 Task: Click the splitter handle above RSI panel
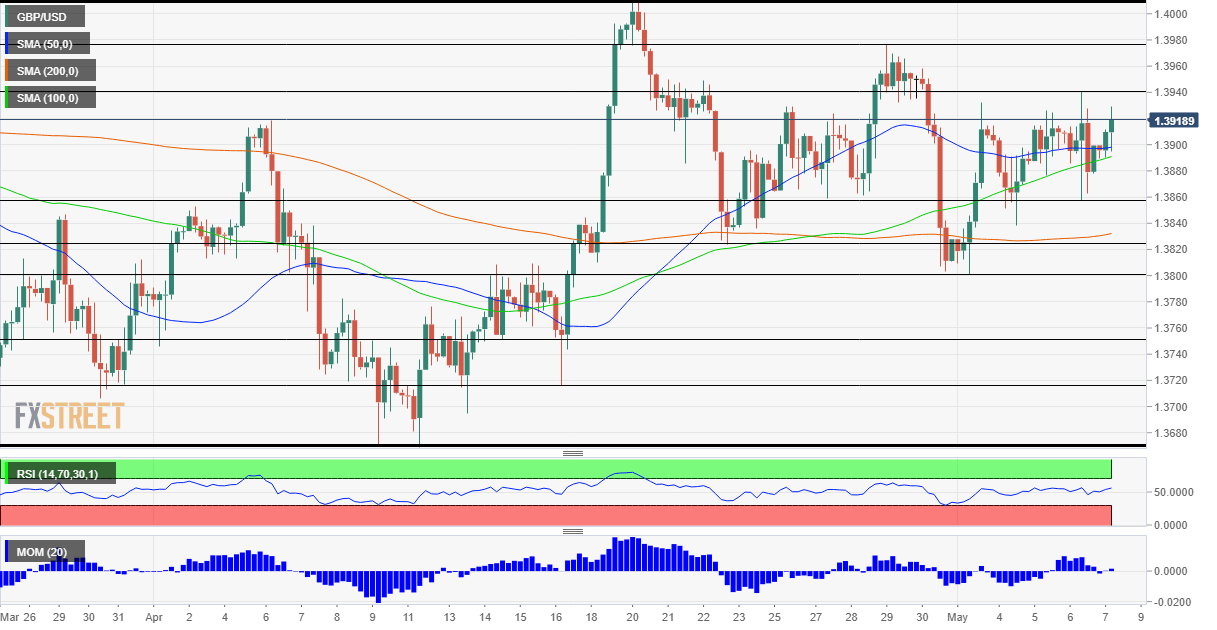pyautogui.click(x=573, y=453)
